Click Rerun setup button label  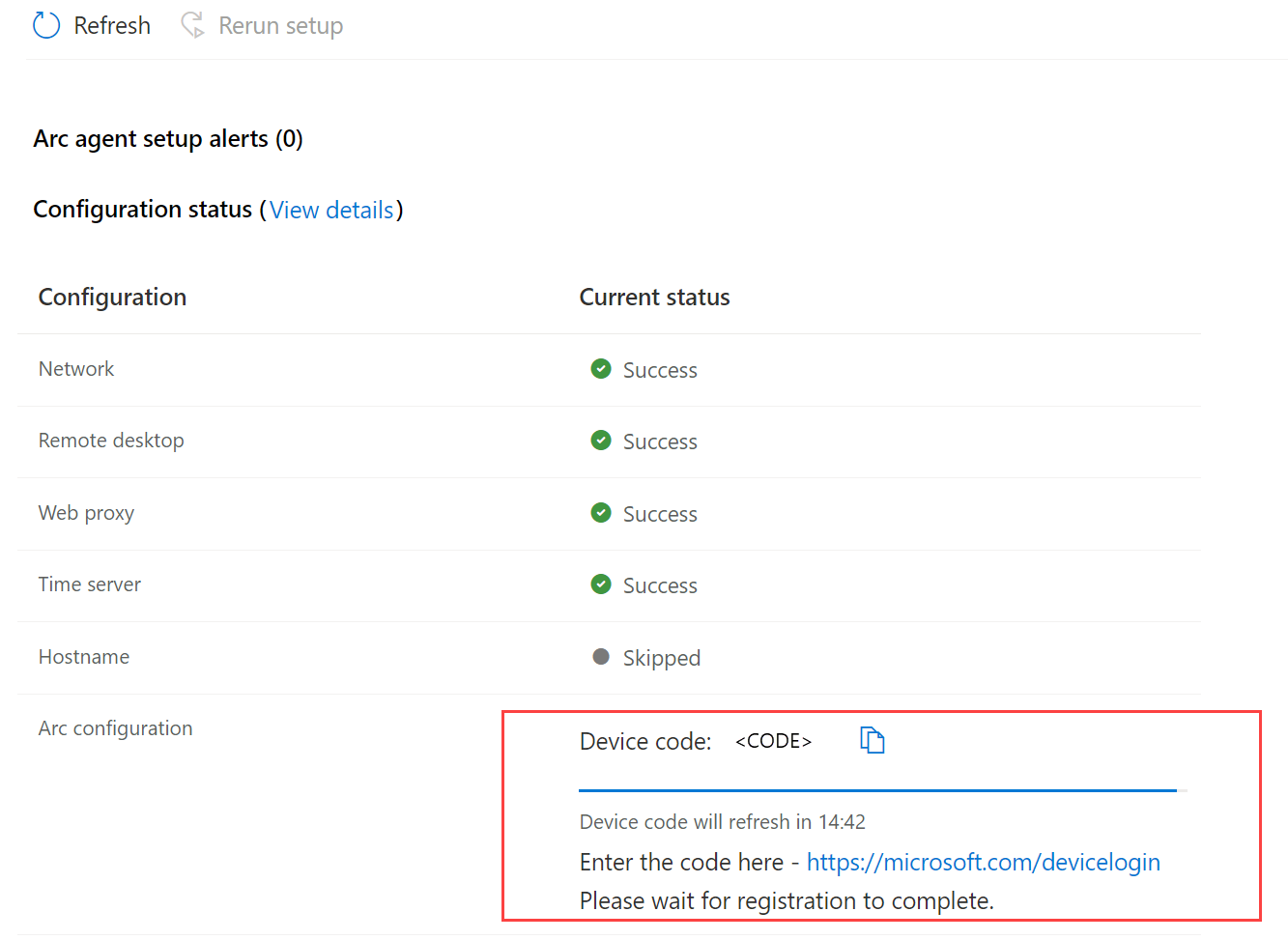click(x=281, y=26)
